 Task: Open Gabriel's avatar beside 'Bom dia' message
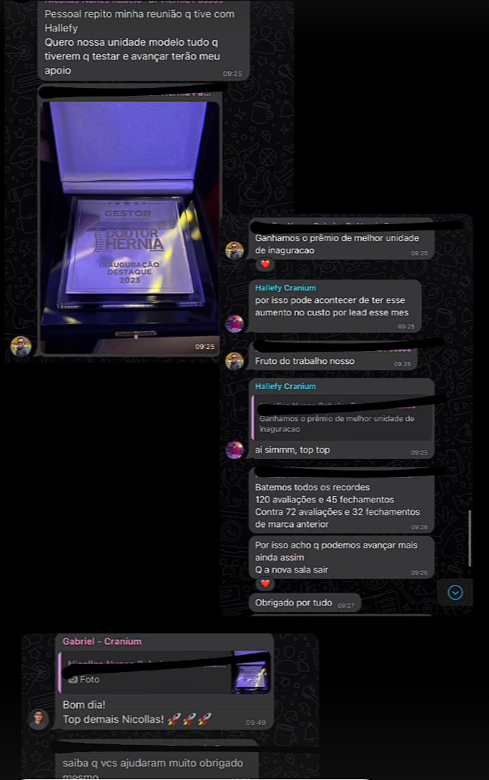[x=38, y=719]
